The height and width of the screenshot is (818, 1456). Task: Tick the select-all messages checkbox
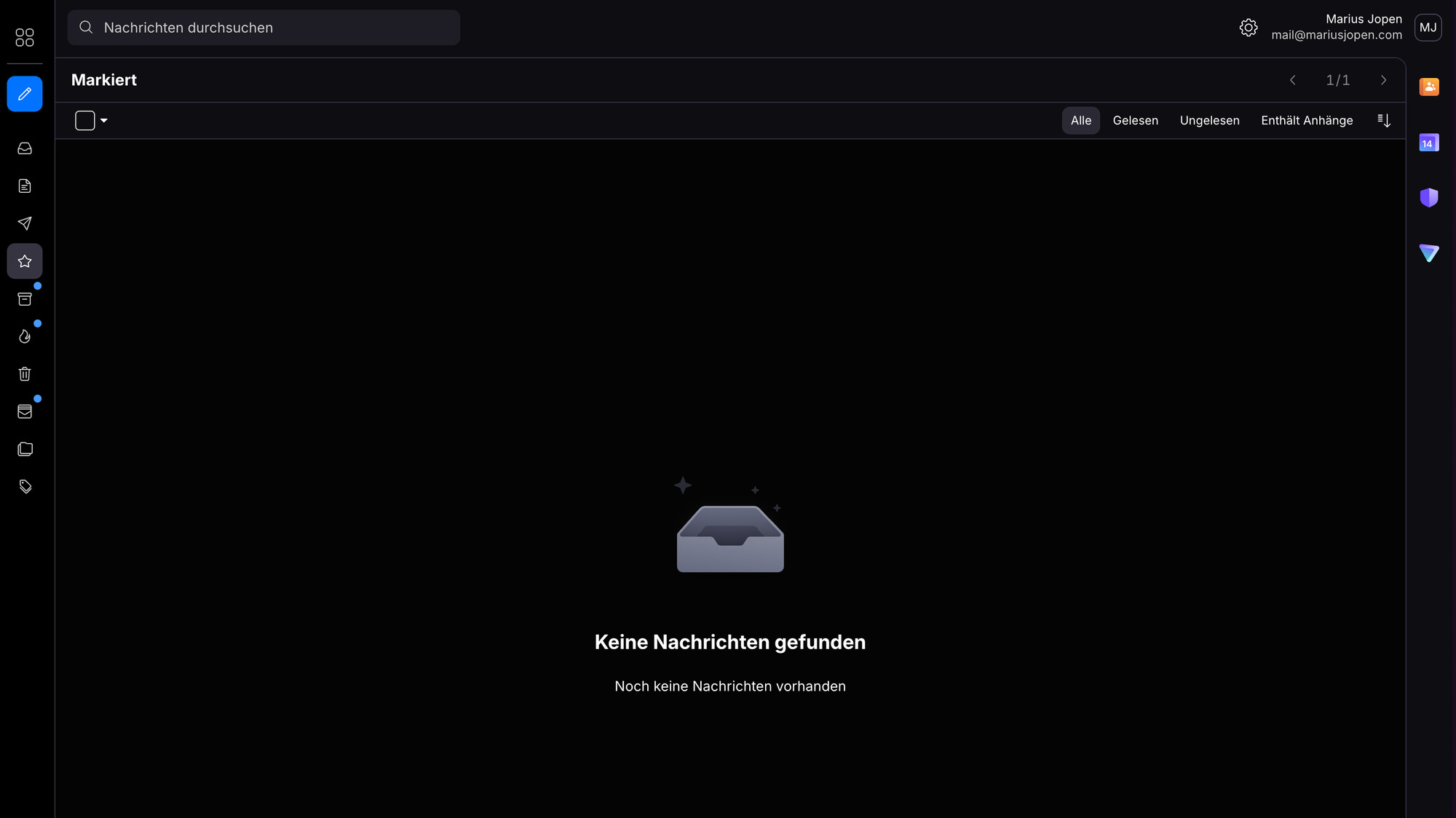tap(85, 121)
